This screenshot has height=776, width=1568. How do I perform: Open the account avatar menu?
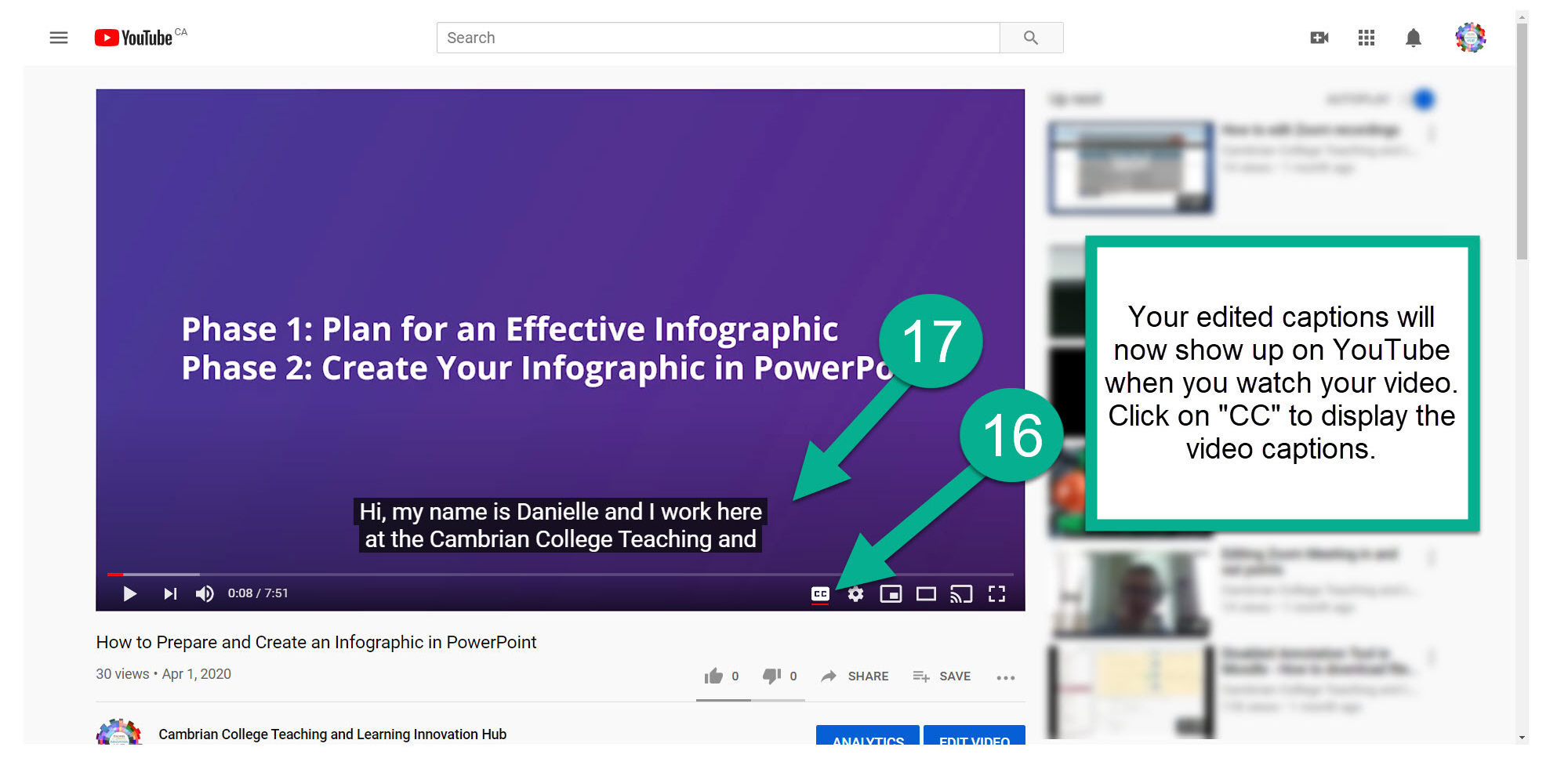1471,38
